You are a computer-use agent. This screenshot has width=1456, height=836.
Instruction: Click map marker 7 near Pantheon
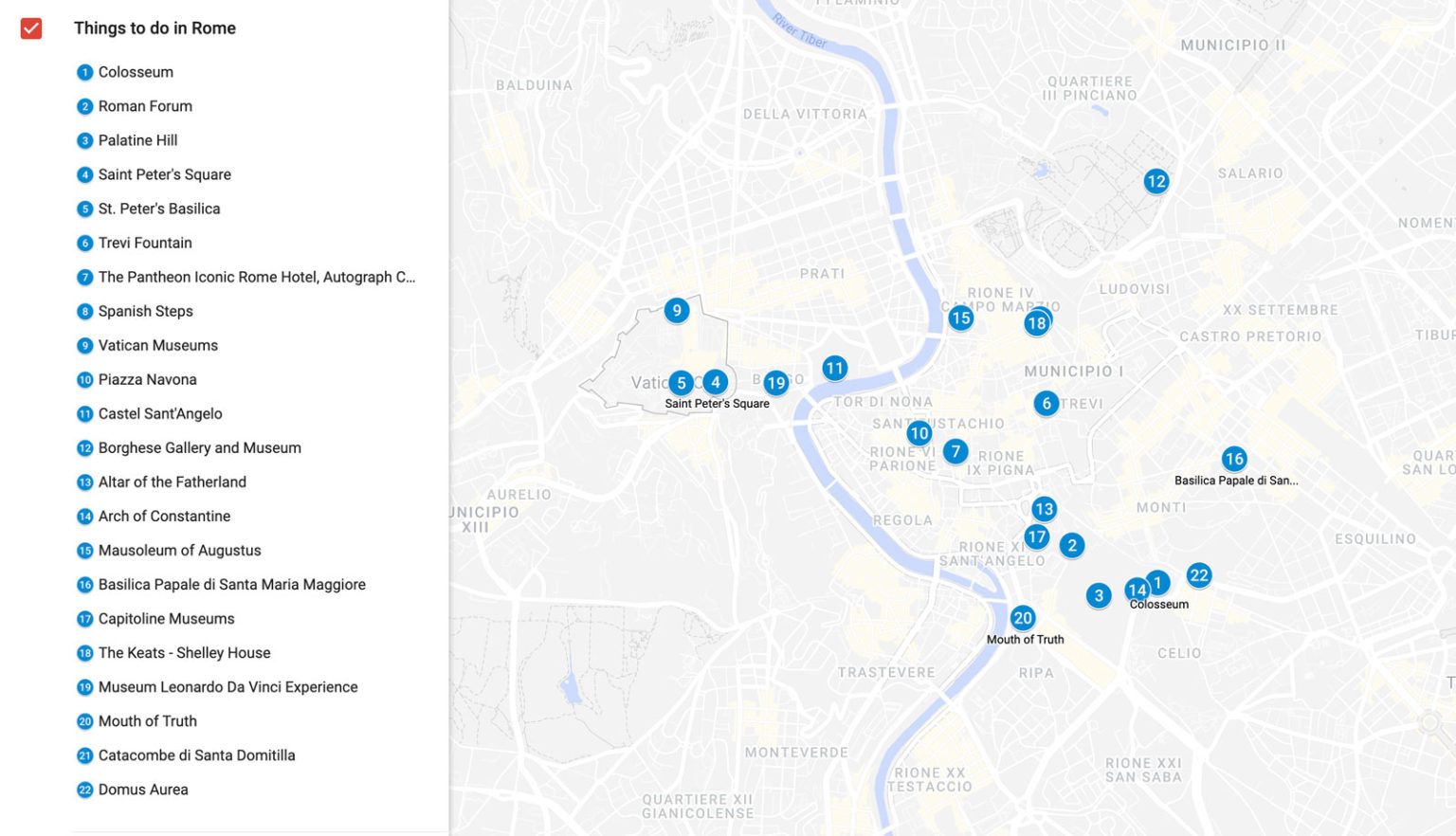click(x=955, y=452)
